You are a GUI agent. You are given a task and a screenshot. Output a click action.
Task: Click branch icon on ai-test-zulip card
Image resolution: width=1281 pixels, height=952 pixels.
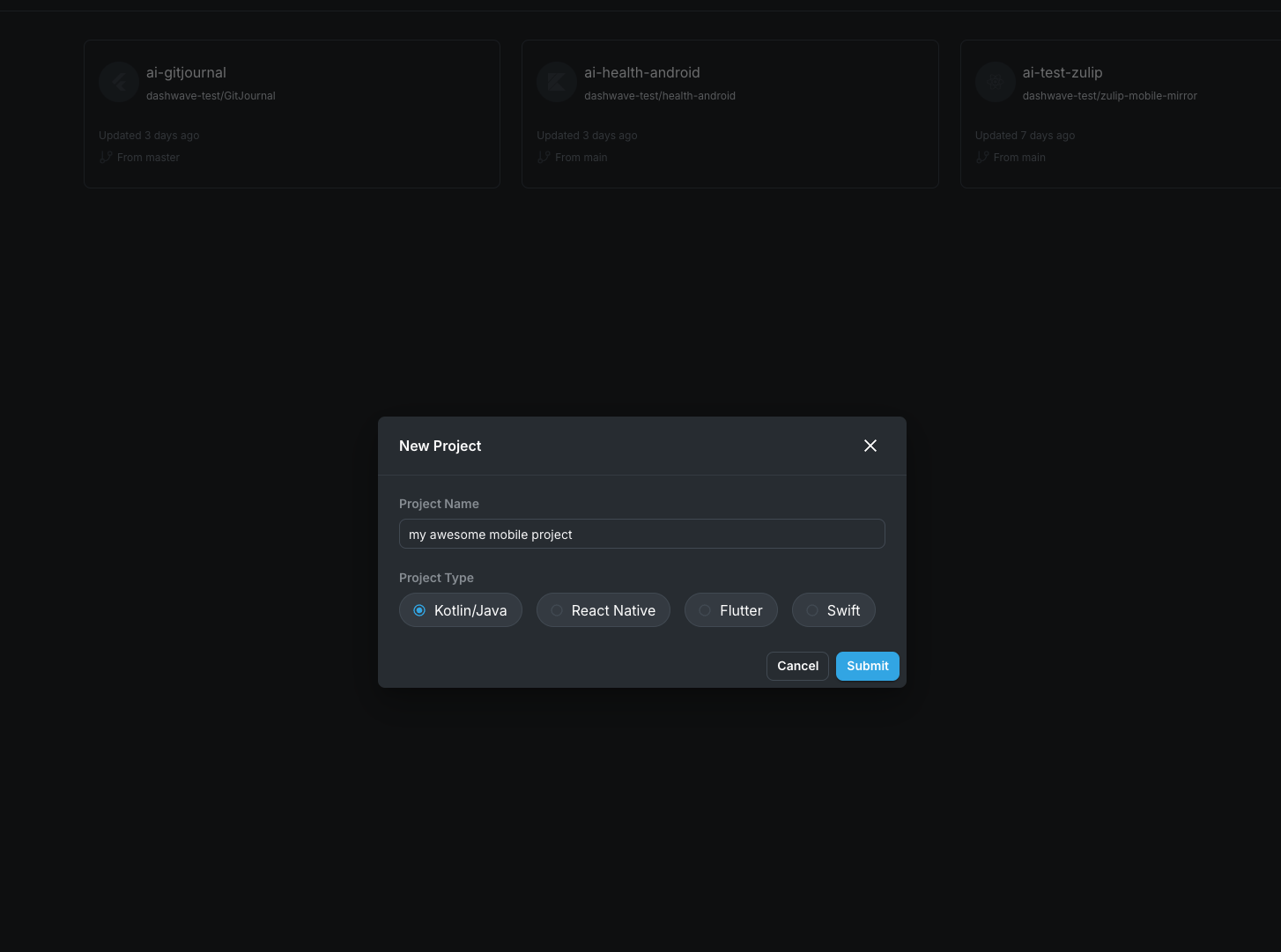click(982, 158)
